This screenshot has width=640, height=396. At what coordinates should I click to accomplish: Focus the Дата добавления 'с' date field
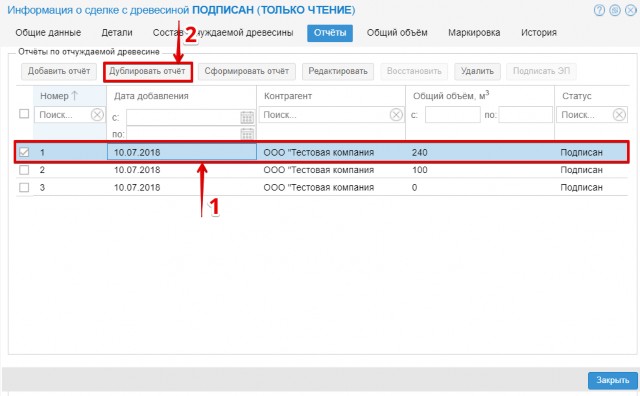coord(183,118)
